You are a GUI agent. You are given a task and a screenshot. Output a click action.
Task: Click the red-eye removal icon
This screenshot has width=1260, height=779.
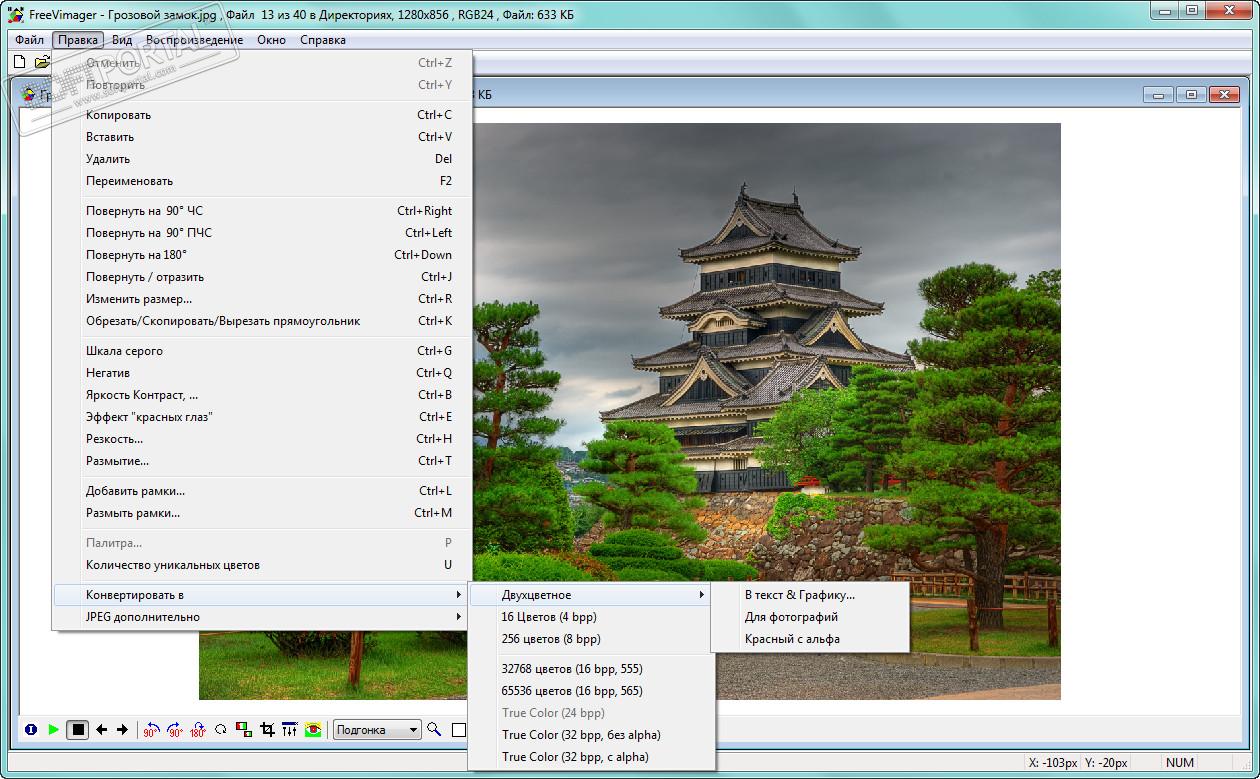pos(313,730)
